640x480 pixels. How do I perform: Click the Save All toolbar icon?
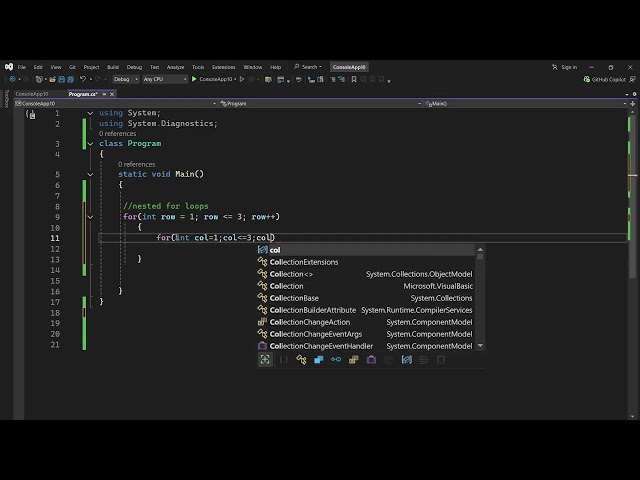tap(70, 79)
